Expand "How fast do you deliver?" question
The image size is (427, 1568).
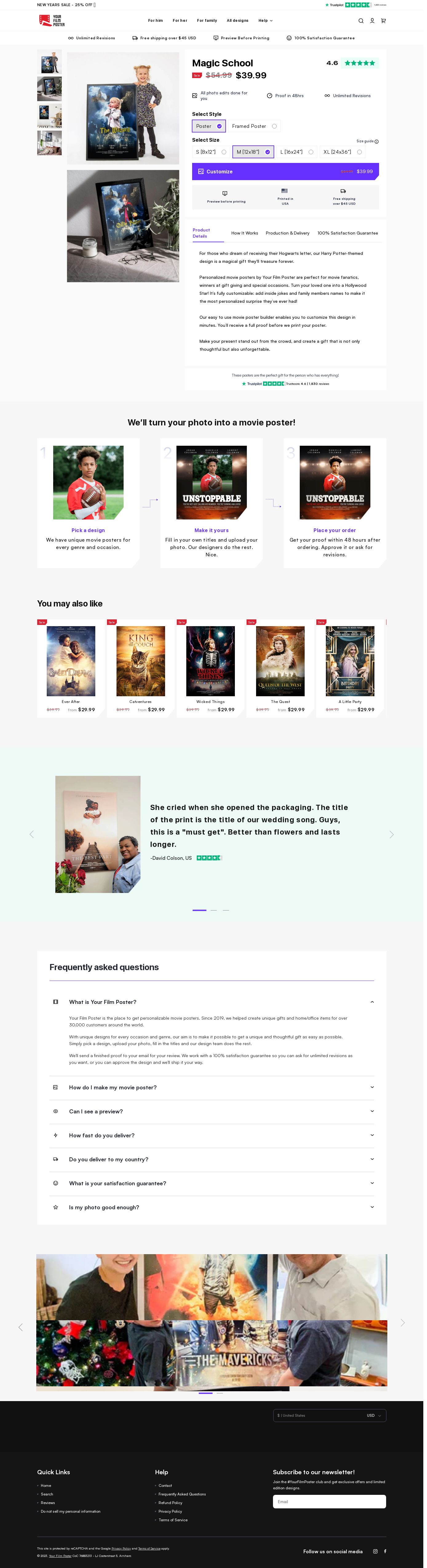[212, 1135]
